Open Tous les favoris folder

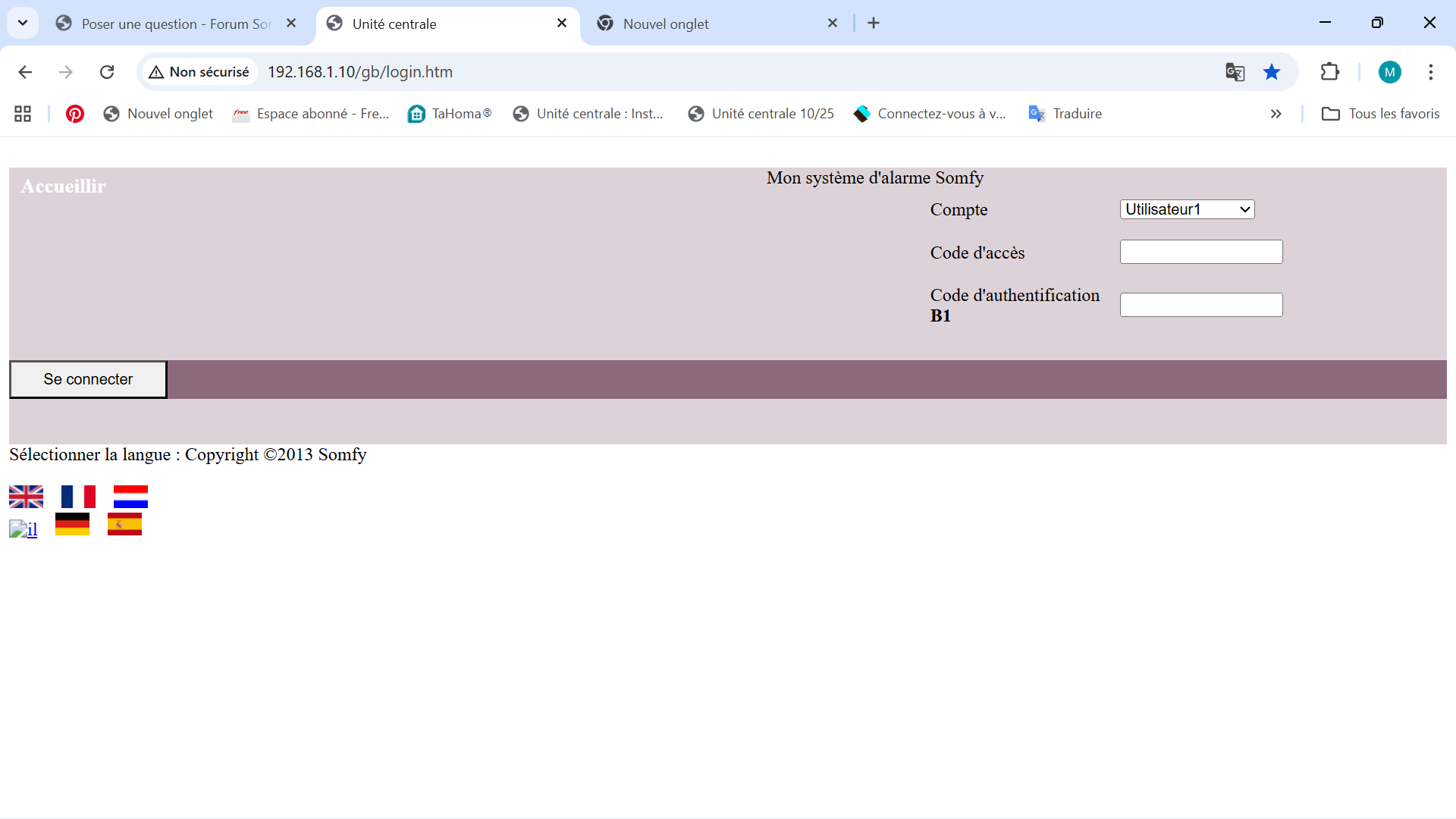pos(1380,114)
